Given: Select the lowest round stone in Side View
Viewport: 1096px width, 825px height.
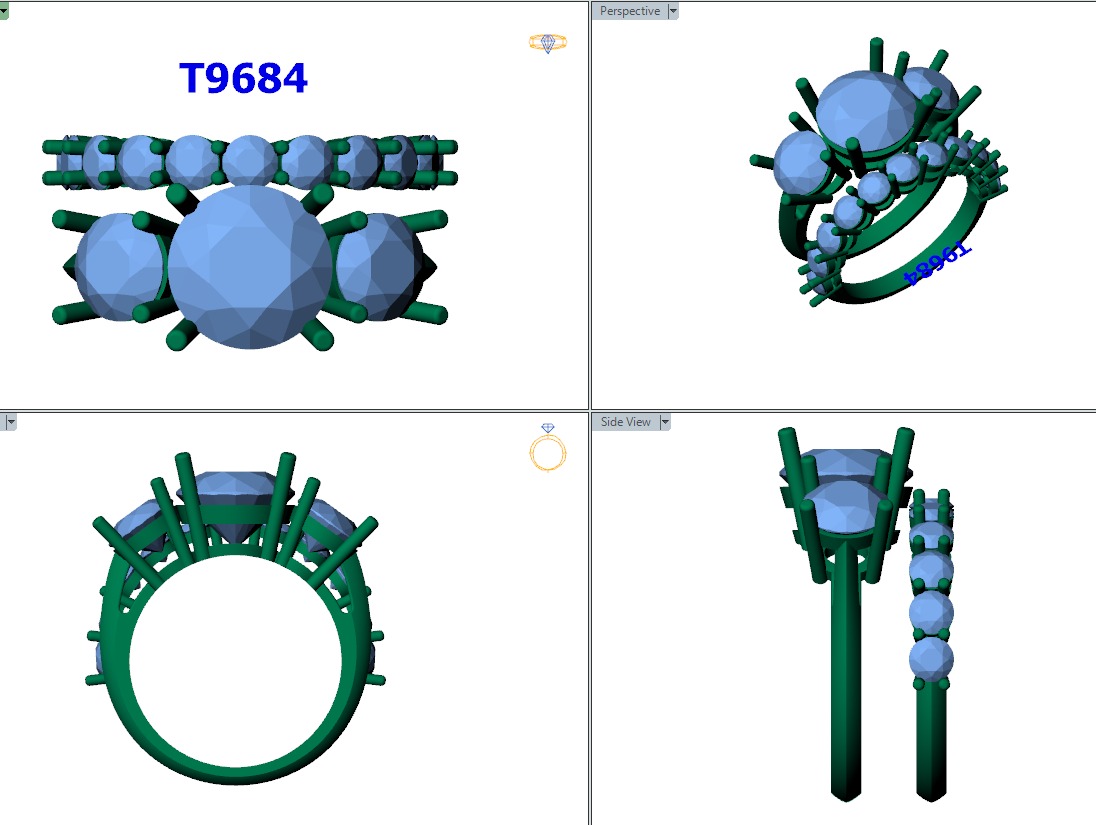Looking at the screenshot, I should (931, 661).
